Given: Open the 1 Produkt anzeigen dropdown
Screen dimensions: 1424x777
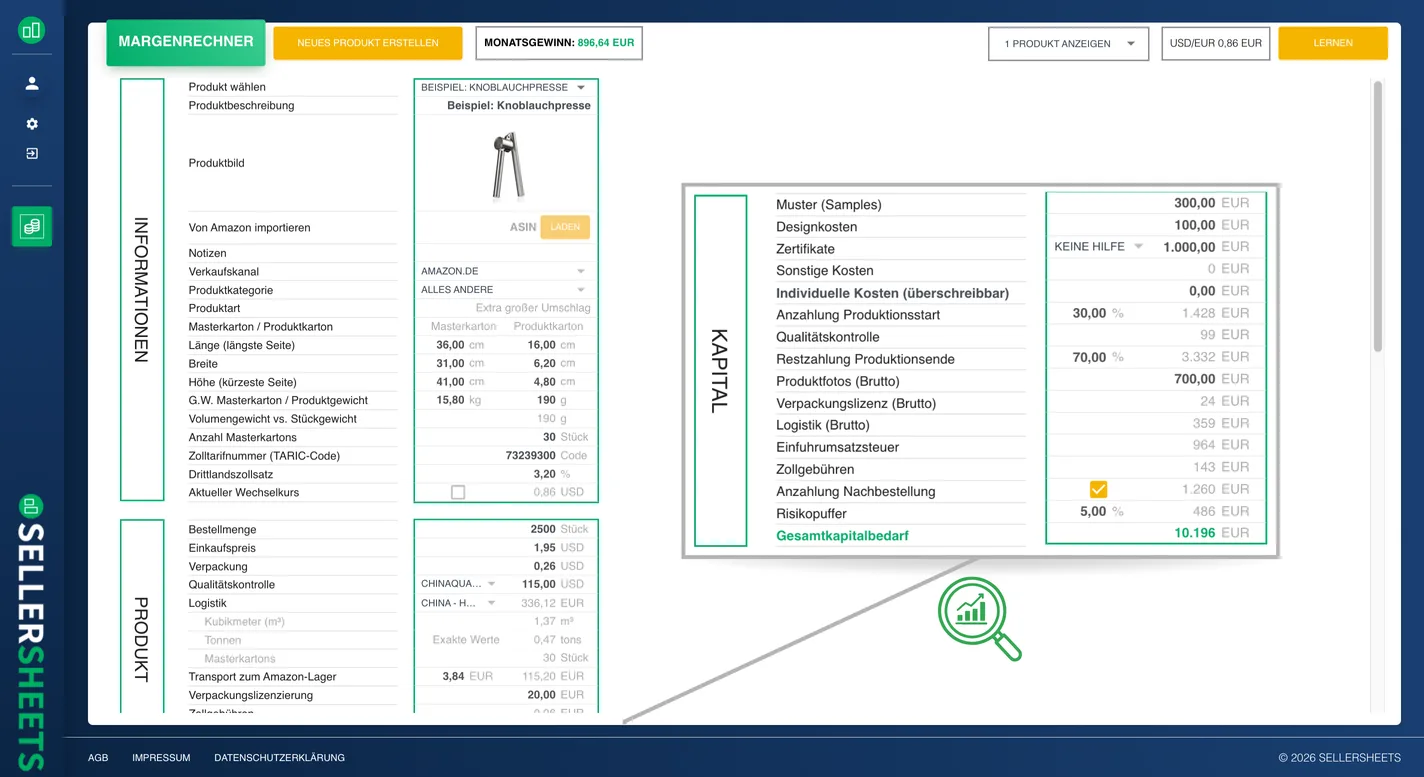Looking at the screenshot, I should pyautogui.click(x=1068, y=44).
